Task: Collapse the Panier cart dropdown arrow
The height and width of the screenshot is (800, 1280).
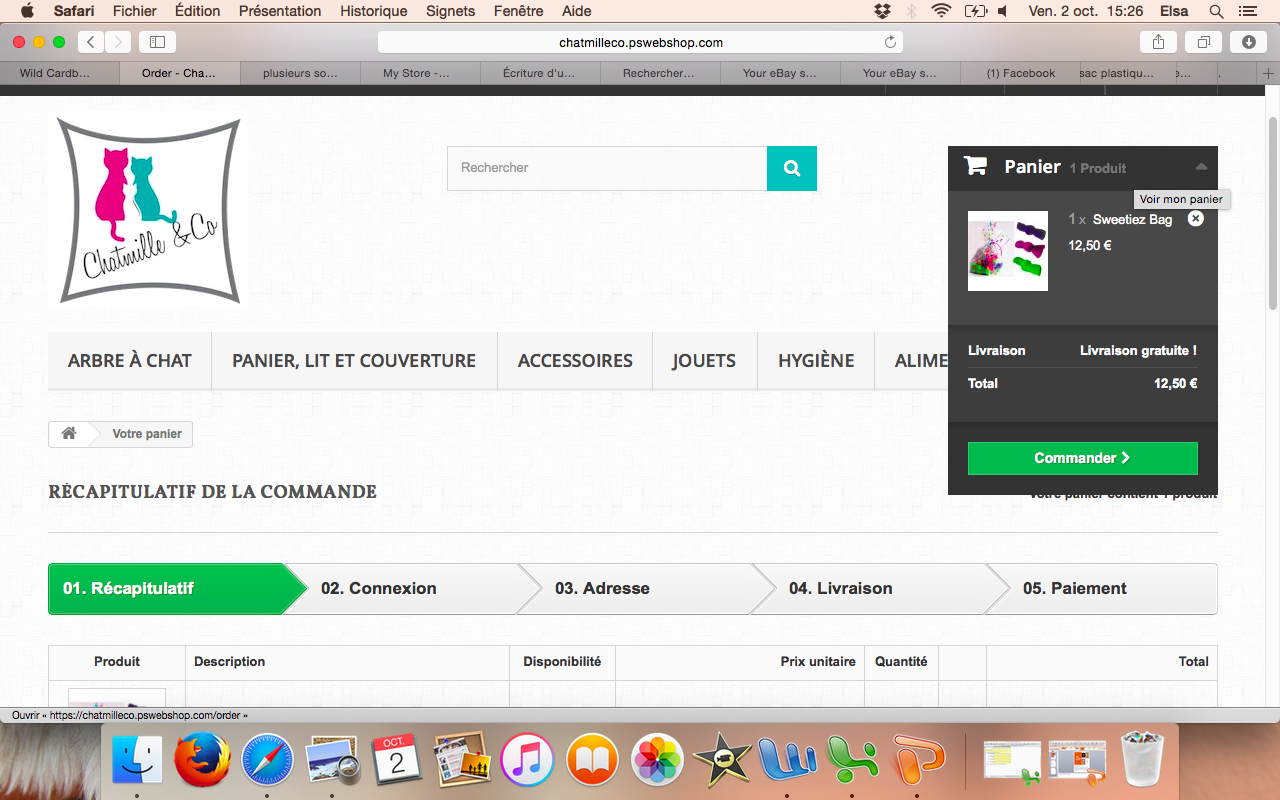Action: 1201,167
